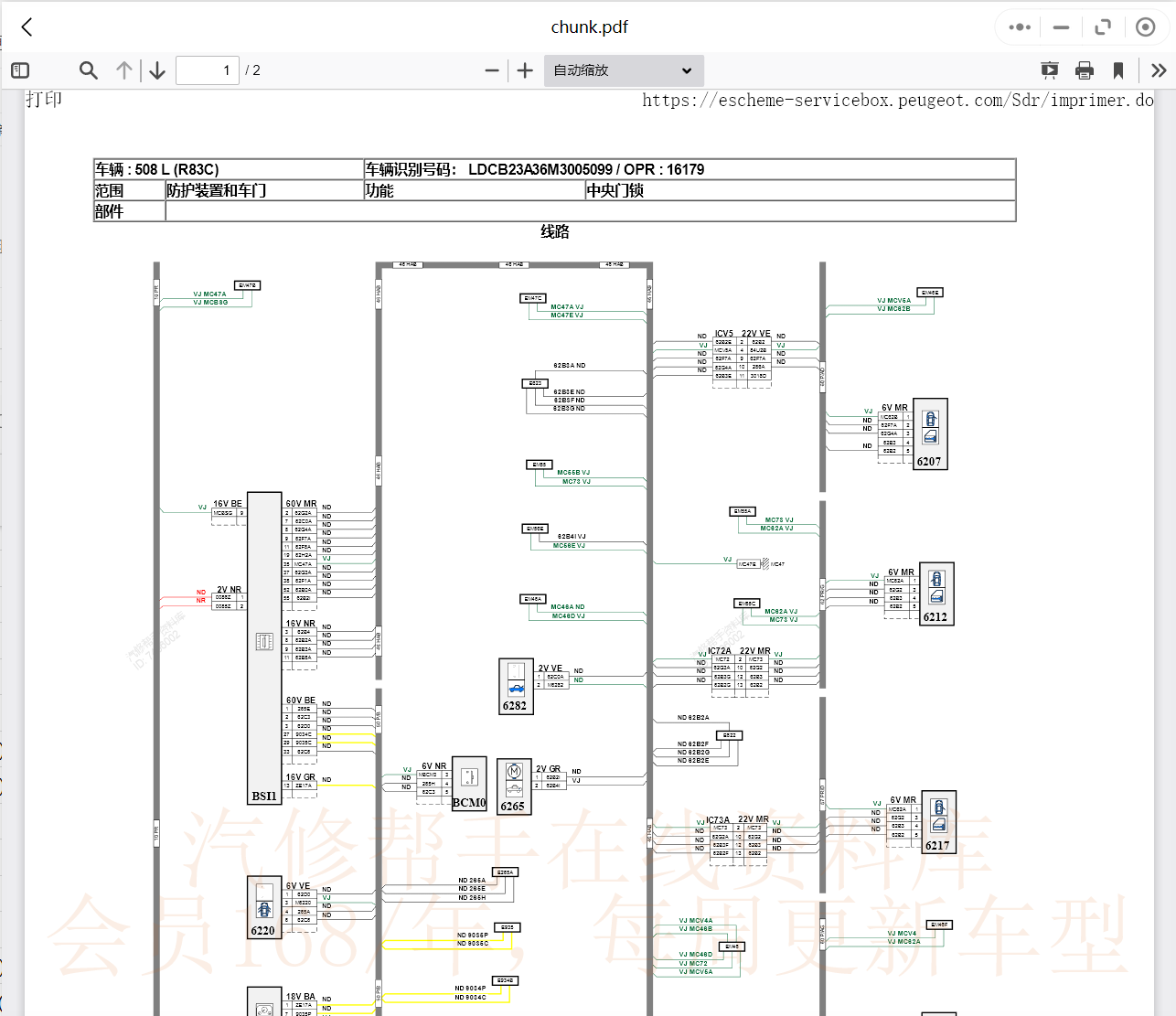Open the 自动缩放 zoom level dropdown
The image size is (1176, 1016).
pyautogui.click(x=623, y=70)
